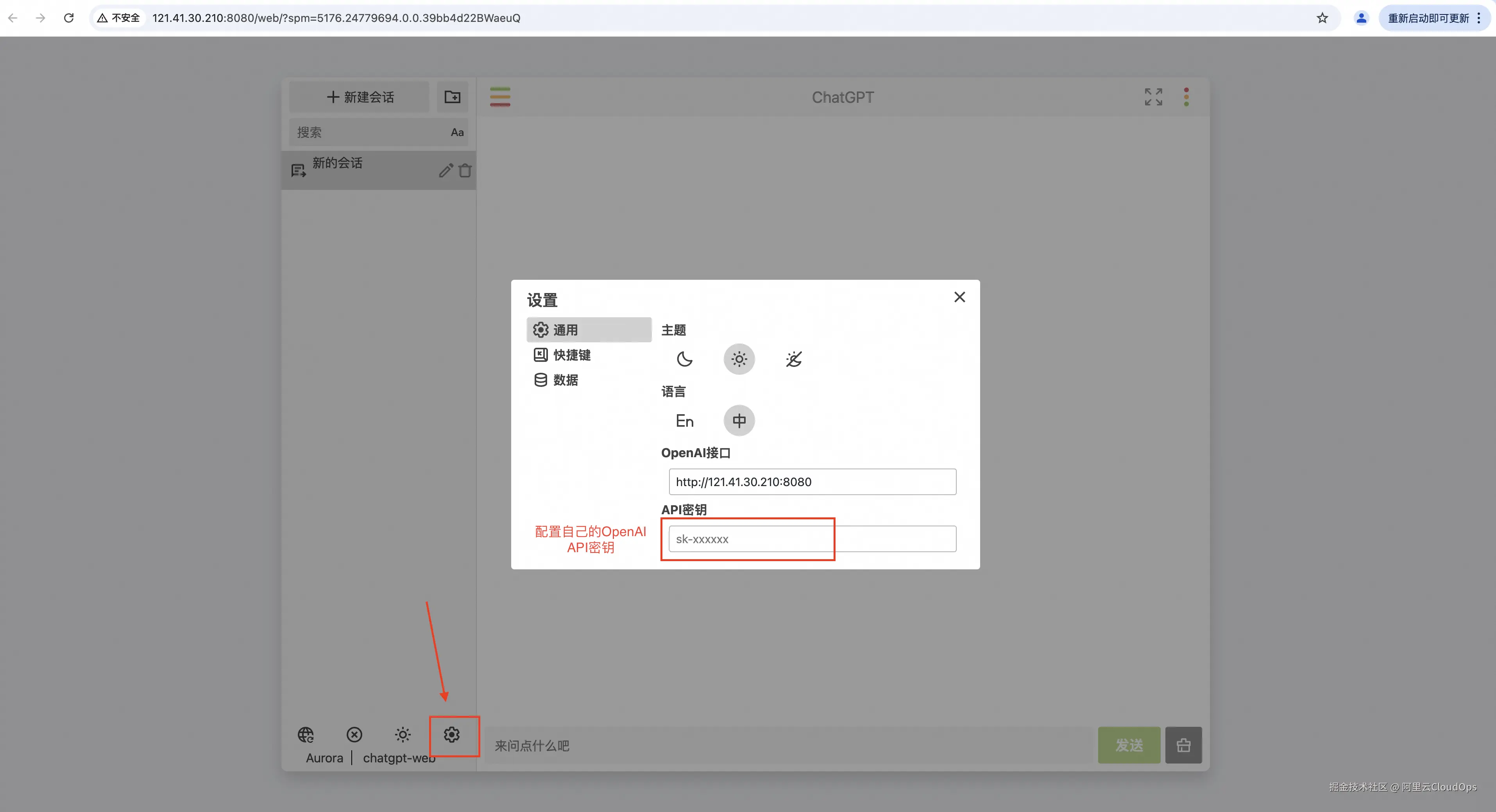Select the auto system theme option
The image size is (1496, 812).
click(x=793, y=359)
